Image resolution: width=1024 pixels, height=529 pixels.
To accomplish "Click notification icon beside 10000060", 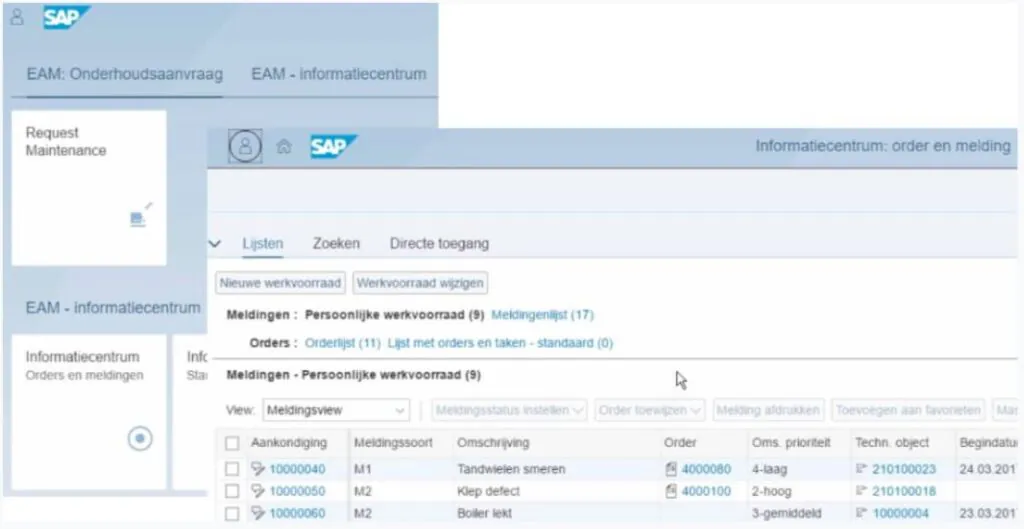I will [259, 513].
